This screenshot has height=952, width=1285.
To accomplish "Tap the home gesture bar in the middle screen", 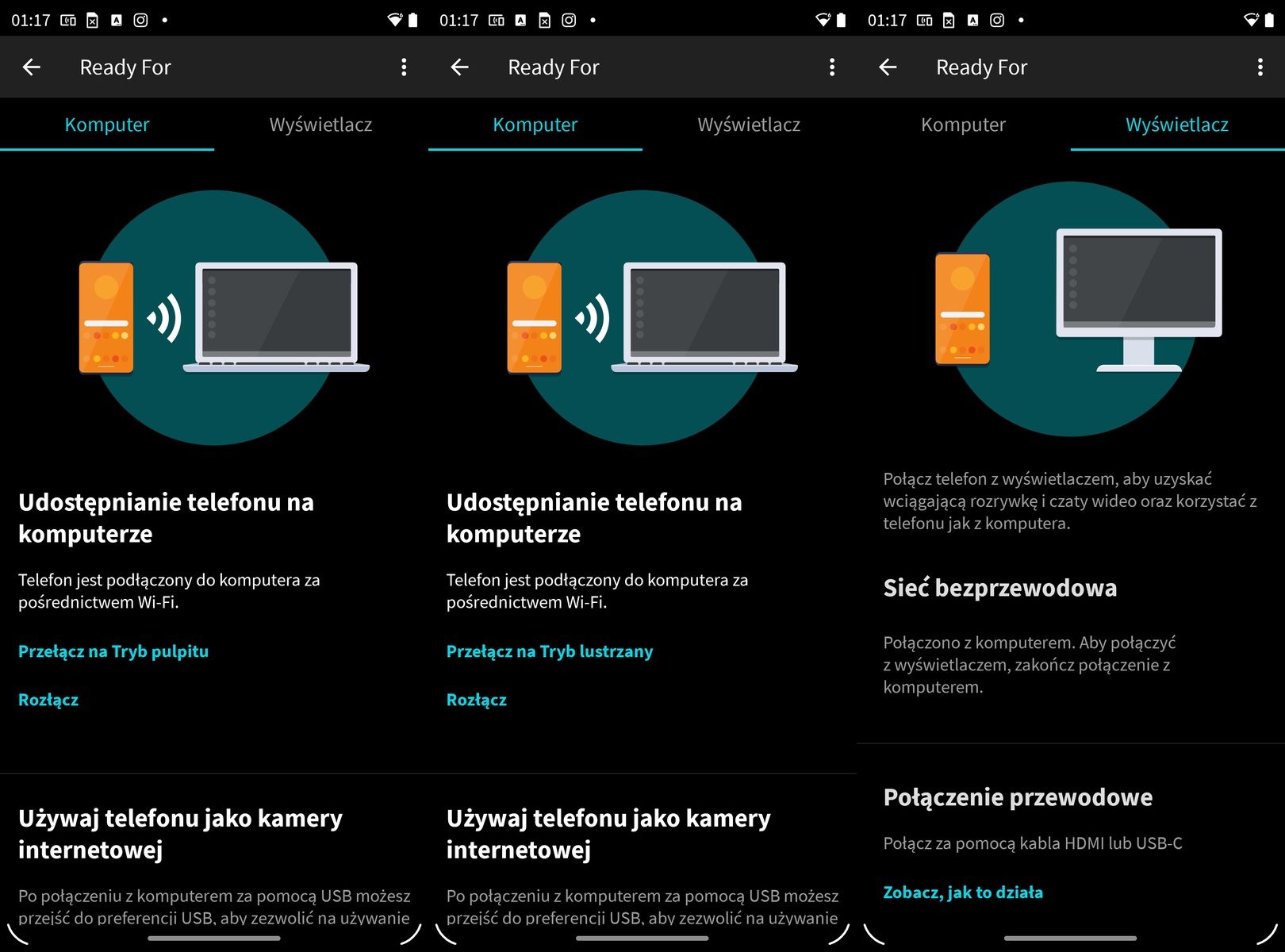I will coord(642,938).
